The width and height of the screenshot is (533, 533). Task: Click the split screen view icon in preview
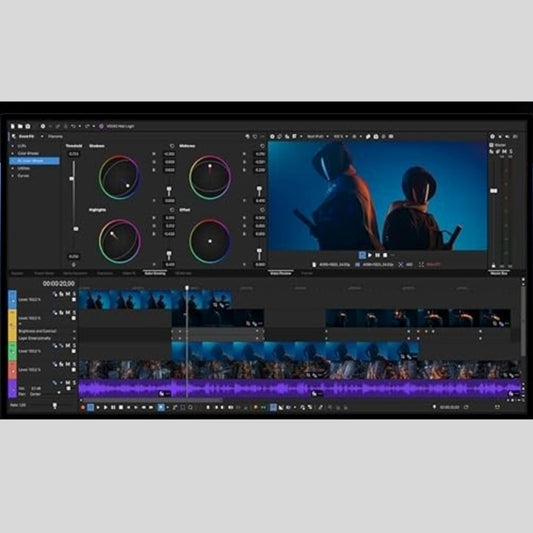295,136
